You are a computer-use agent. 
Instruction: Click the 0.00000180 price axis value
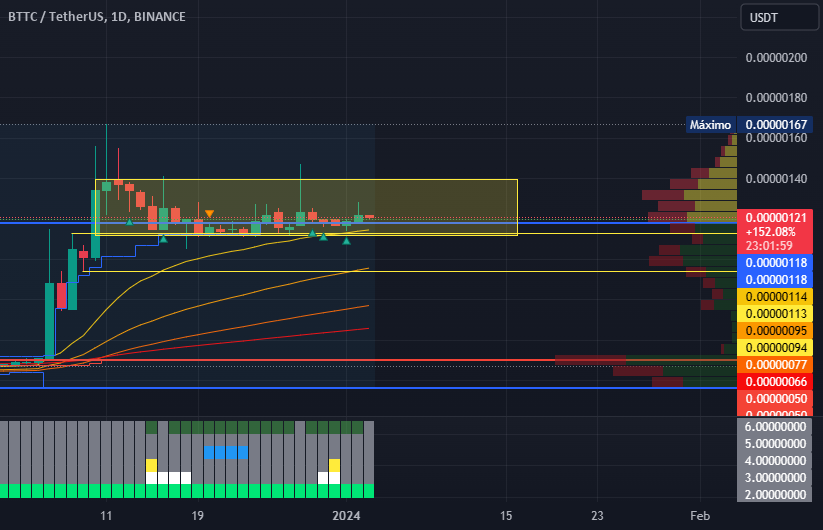point(776,98)
